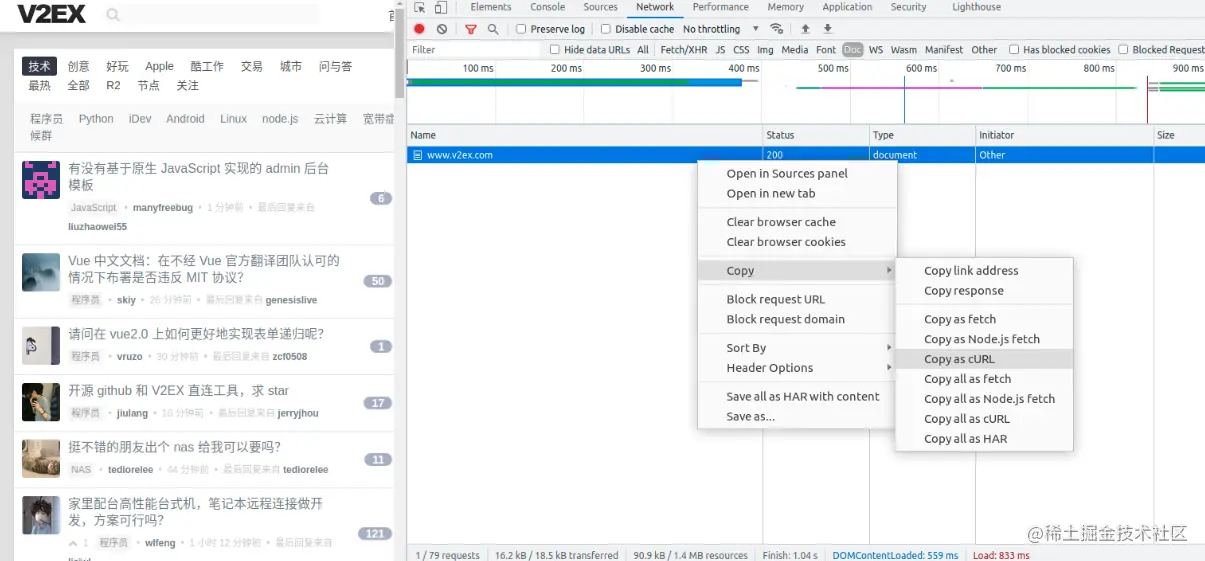Click the JavaScript node tag
1205x561 pixels.
click(x=93, y=208)
